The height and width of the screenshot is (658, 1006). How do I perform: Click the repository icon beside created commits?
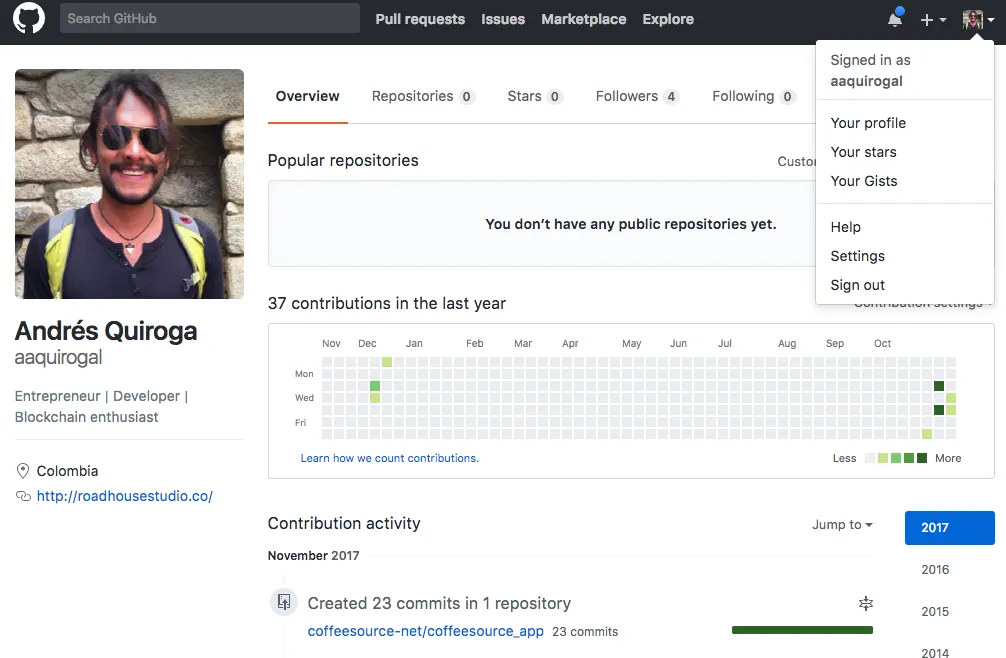point(284,602)
